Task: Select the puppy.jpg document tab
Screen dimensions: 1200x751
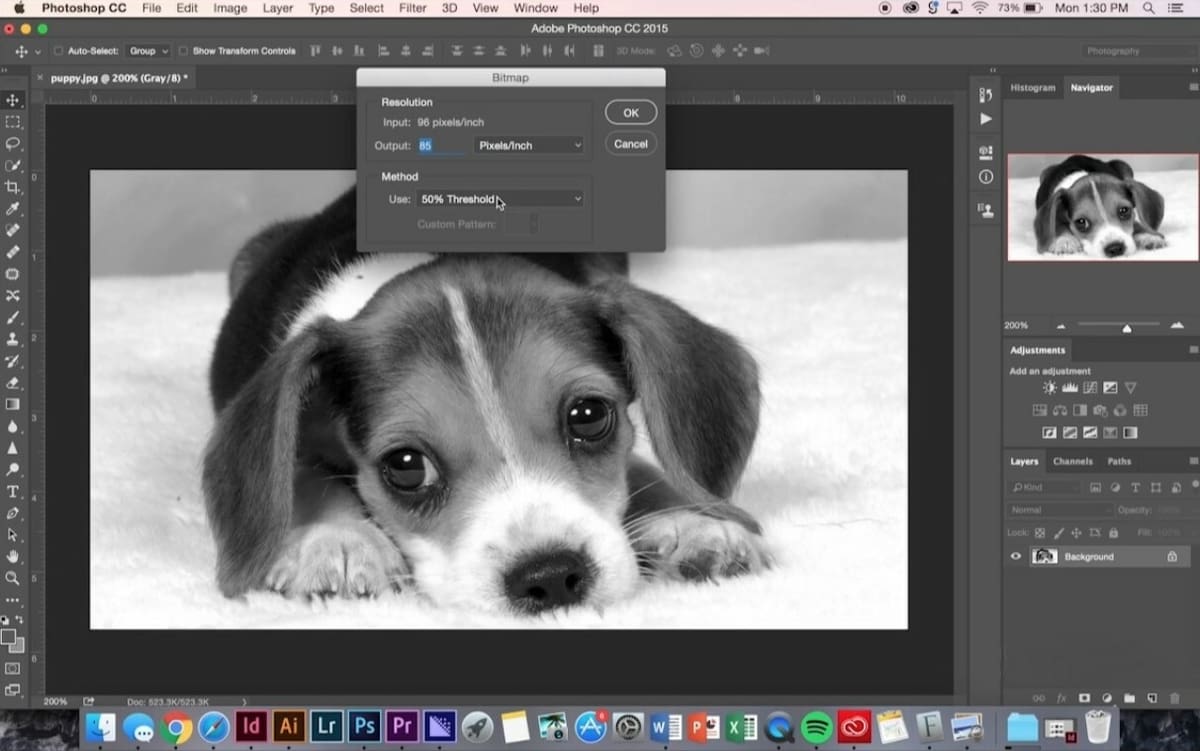Action: pyautogui.click(x=119, y=77)
